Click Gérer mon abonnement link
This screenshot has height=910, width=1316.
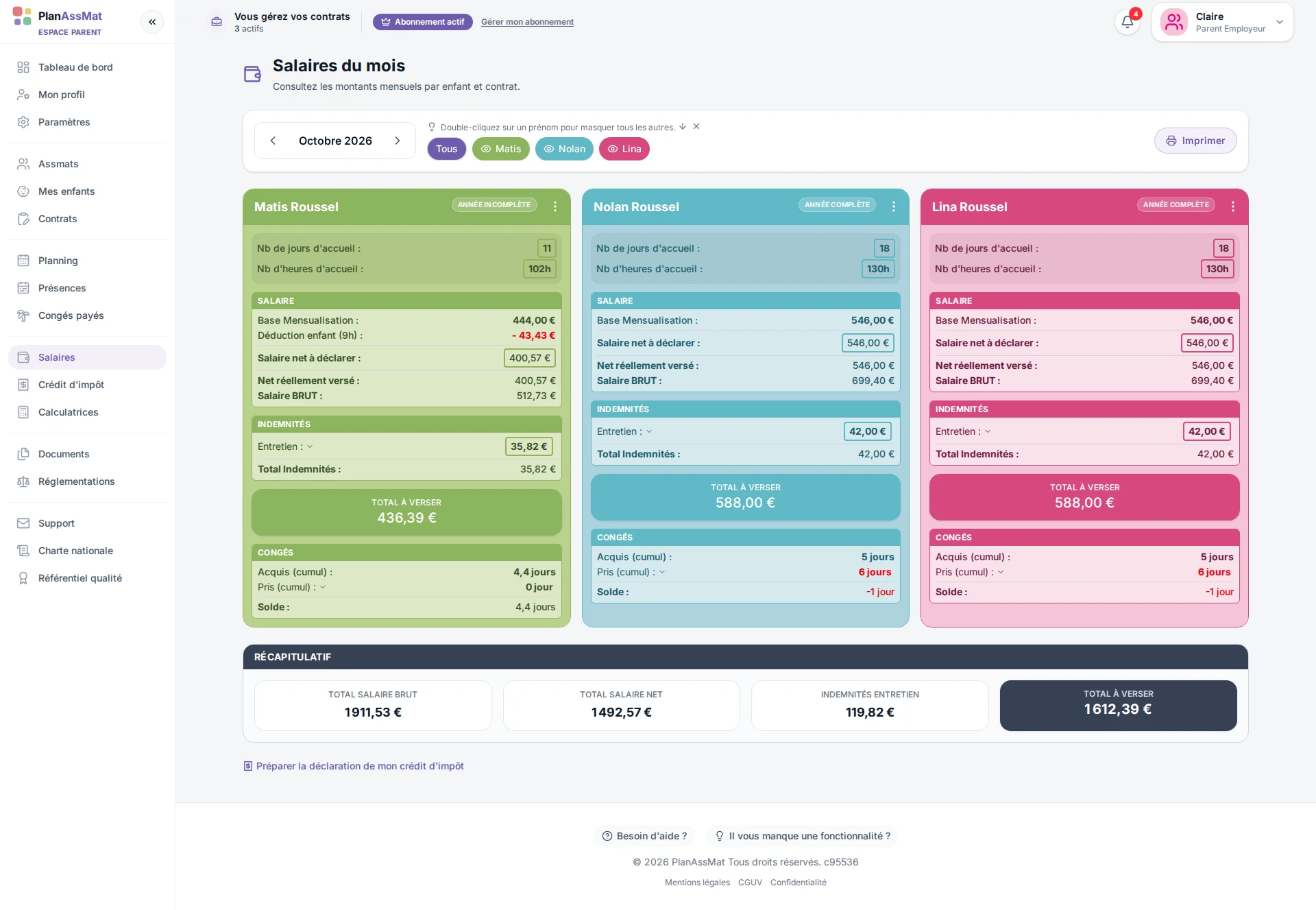coord(527,22)
